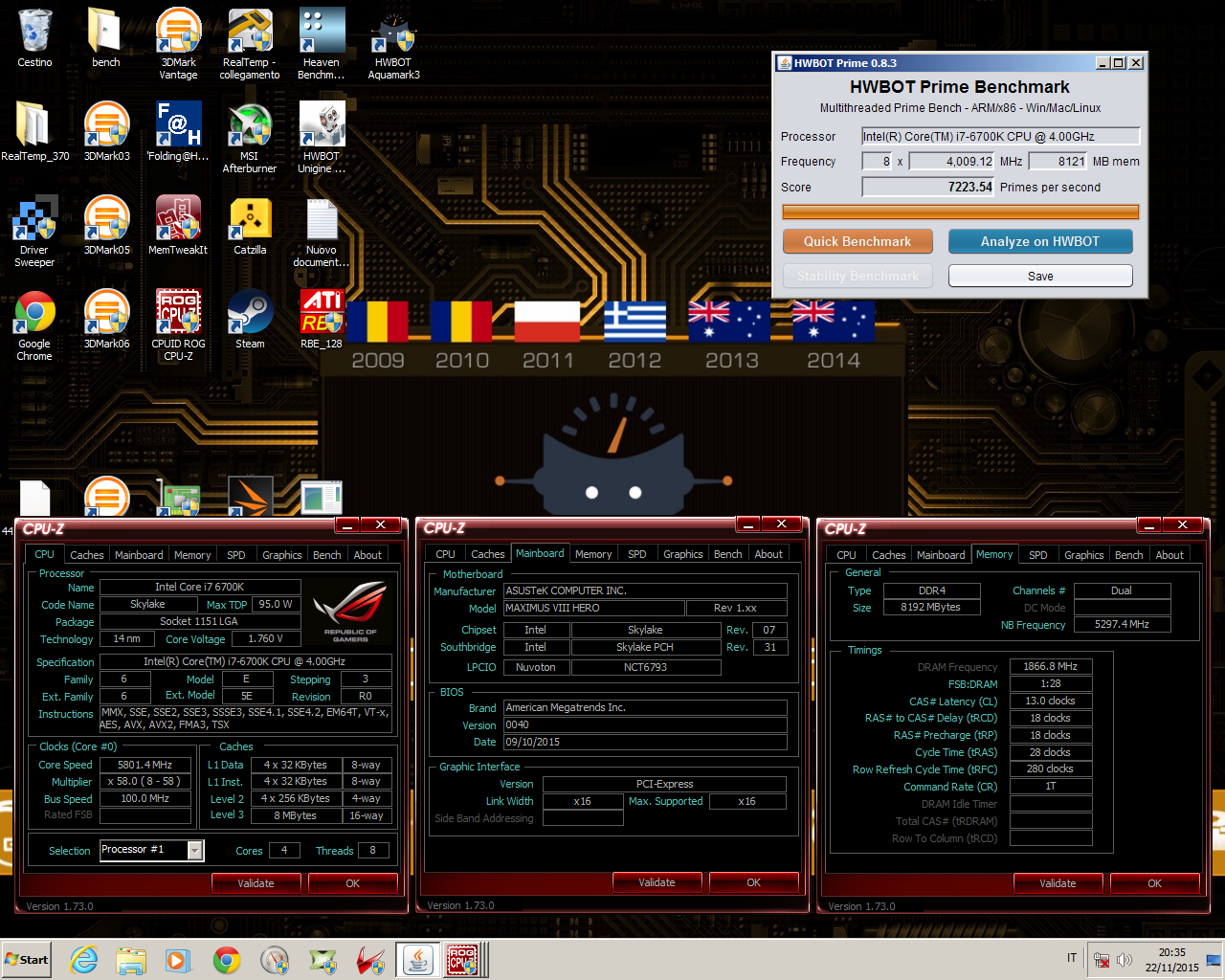1225x980 pixels.
Task: Click the disconnected network tray icon
Action: pos(1102,960)
